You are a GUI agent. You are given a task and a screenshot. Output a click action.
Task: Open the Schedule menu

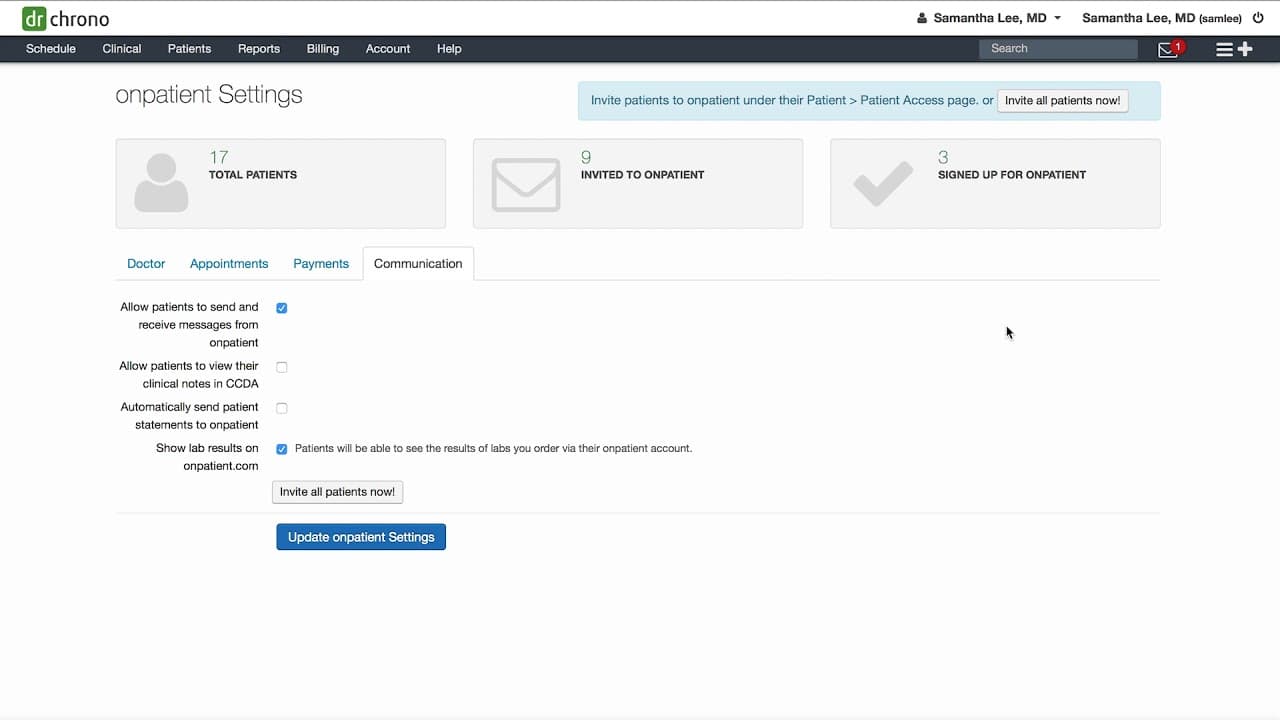[x=51, y=48]
